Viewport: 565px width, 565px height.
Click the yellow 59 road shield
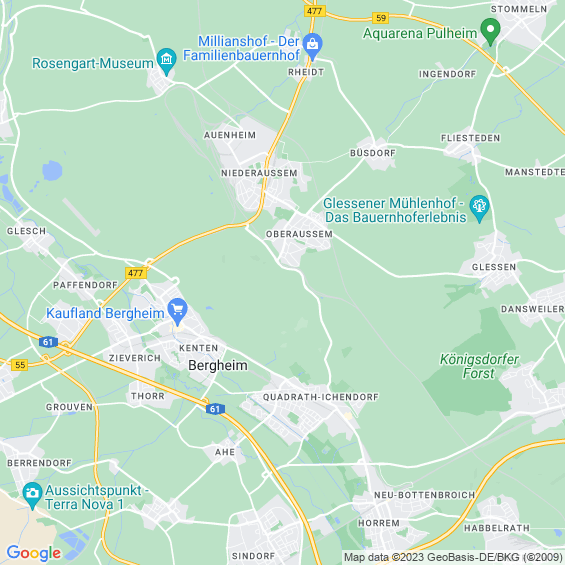[x=381, y=18]
